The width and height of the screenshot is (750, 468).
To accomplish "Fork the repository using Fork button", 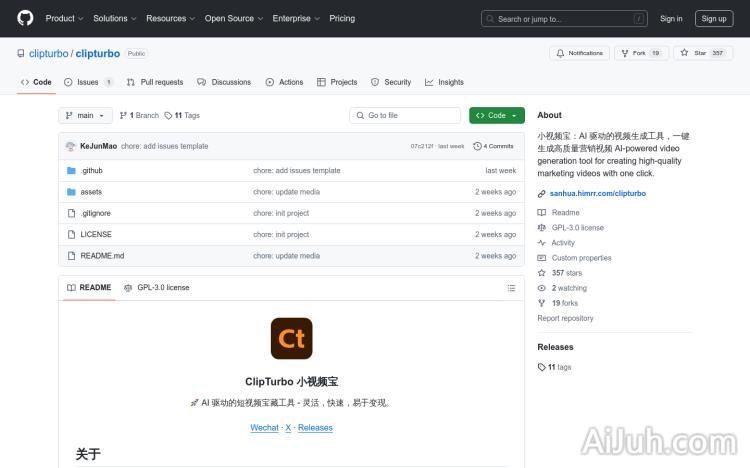I will click(641, 53).
